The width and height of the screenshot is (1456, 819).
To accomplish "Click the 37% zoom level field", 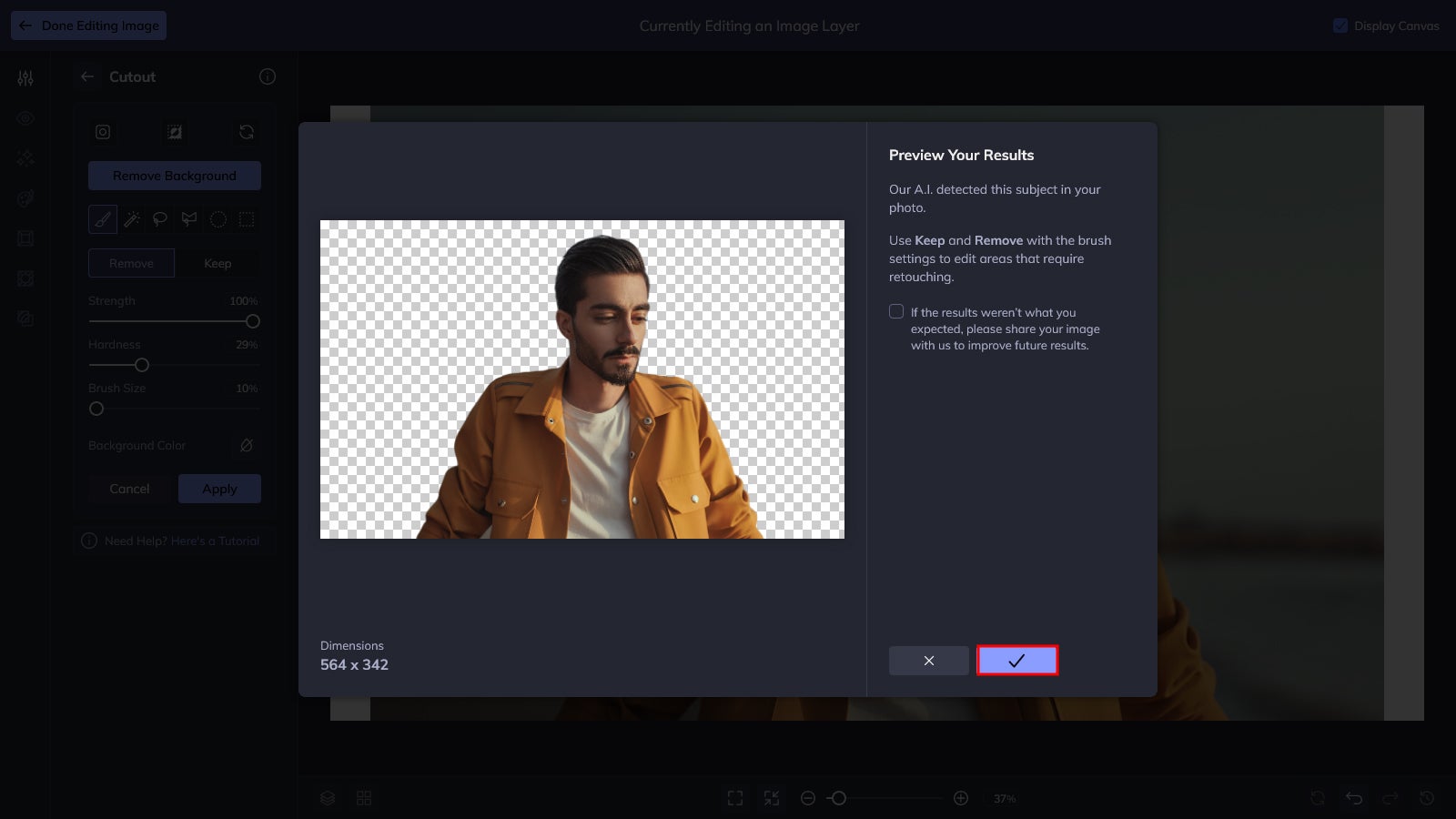I will [x=1004, y=798].
